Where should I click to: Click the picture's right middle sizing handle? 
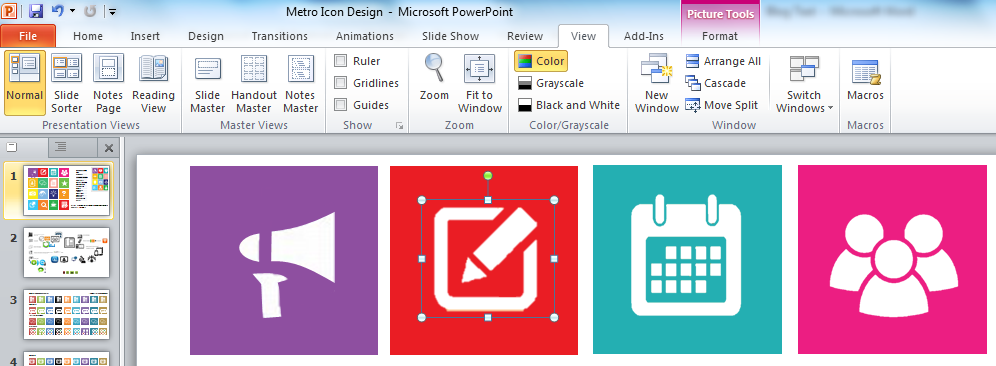pyautogui.click(x=554, y=259)
